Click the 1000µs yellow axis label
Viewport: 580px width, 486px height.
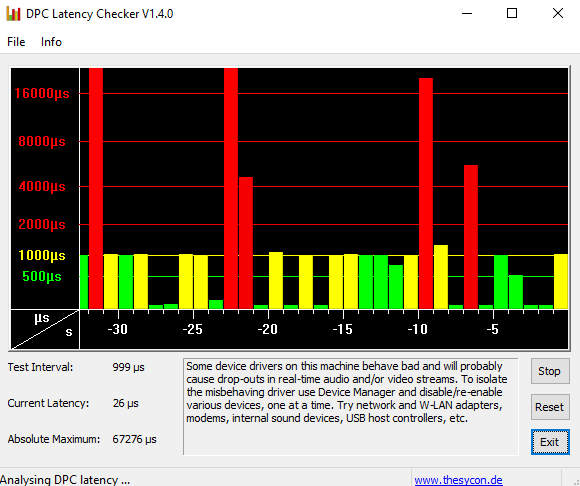(x=42, y=255)
